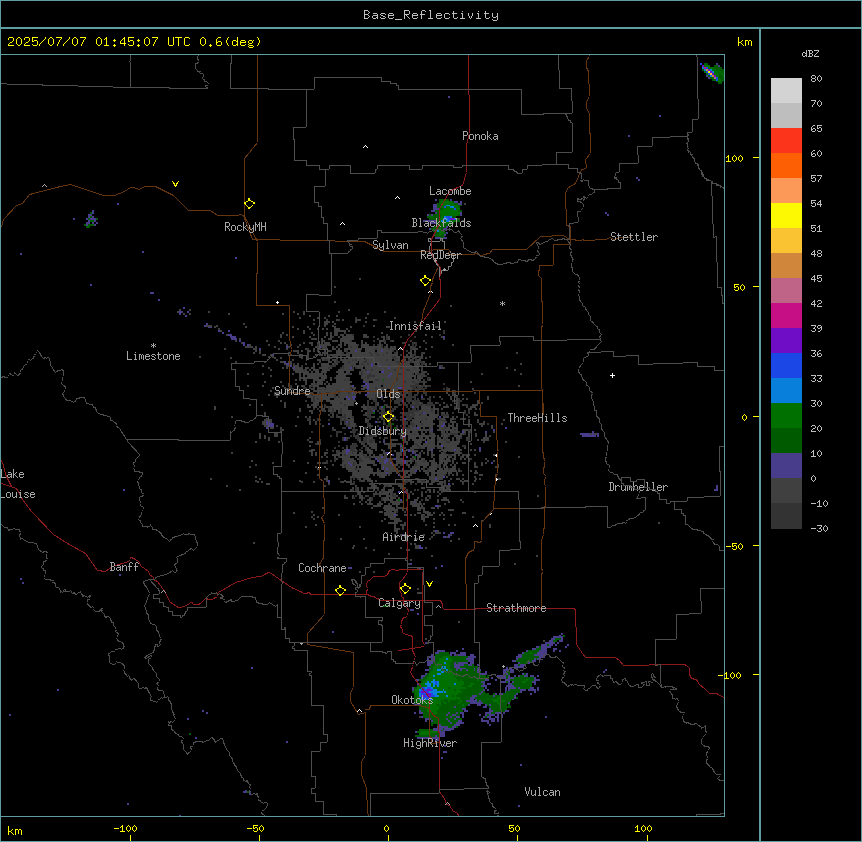Click the Banff label
Viewport: 862px width, 842px height.
(x=124, y=567)
